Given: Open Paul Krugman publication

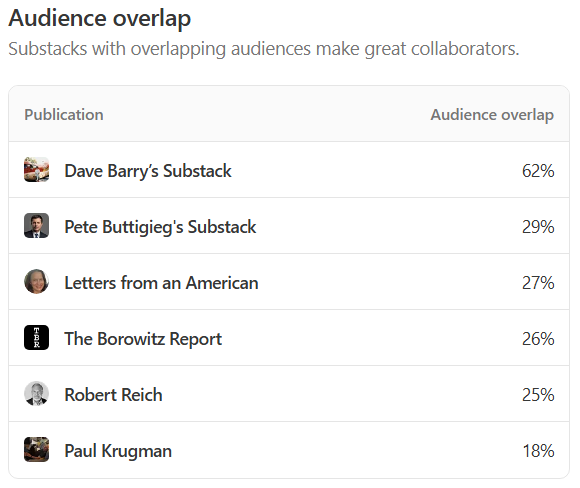Looking at the screenshot, I should pos(118,451).
